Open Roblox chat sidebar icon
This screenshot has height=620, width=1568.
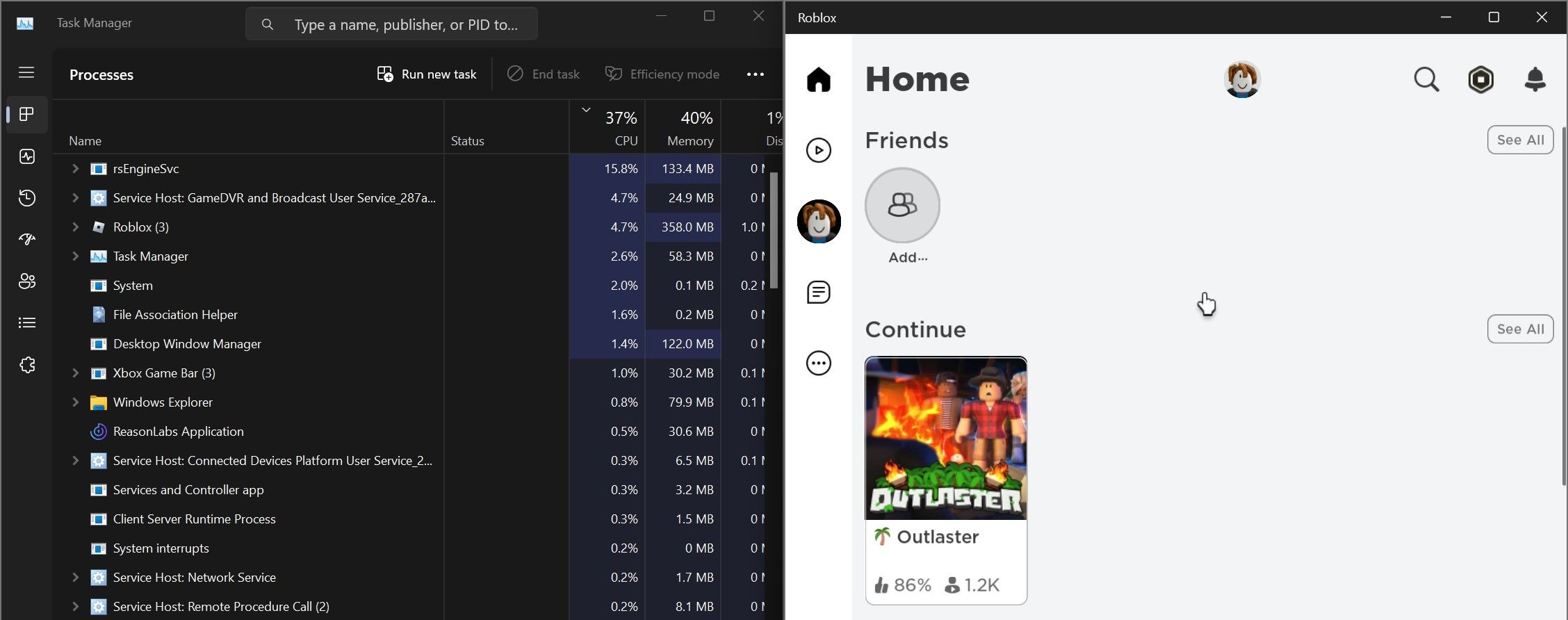point(819,293)
